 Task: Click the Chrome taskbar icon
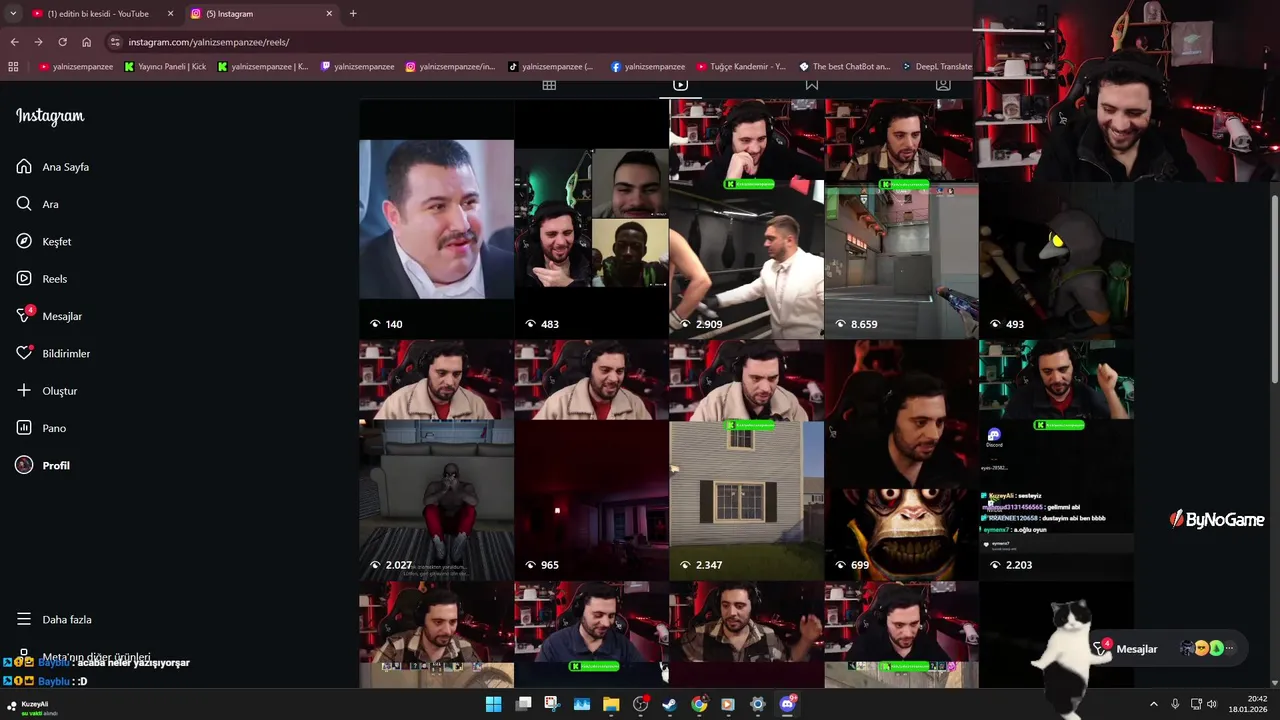(x=699, y=704)
